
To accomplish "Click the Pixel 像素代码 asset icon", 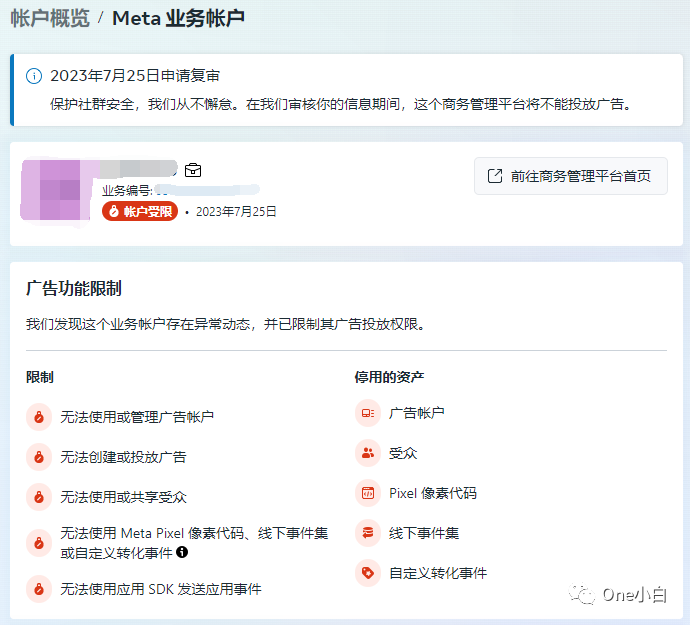I will coord(368,493).
